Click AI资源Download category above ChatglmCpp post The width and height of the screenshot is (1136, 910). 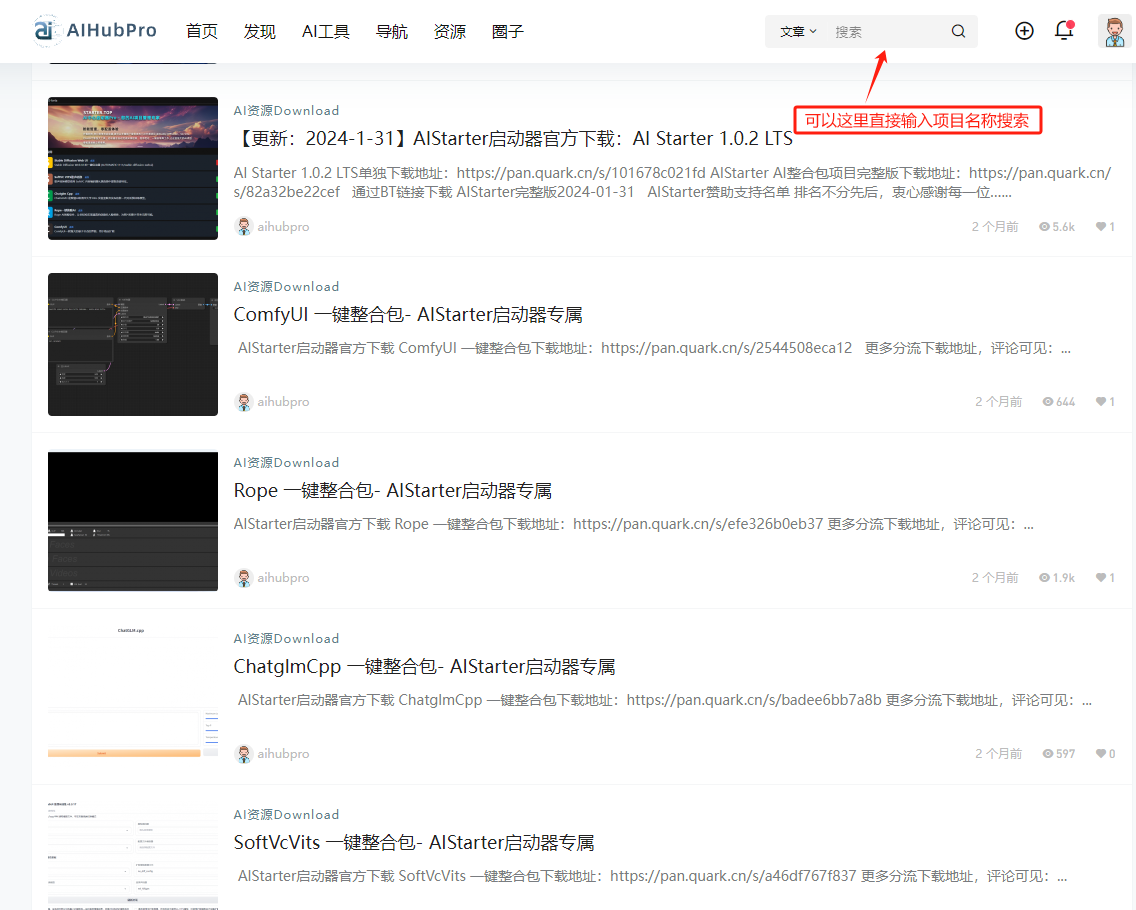pos(286,638)
